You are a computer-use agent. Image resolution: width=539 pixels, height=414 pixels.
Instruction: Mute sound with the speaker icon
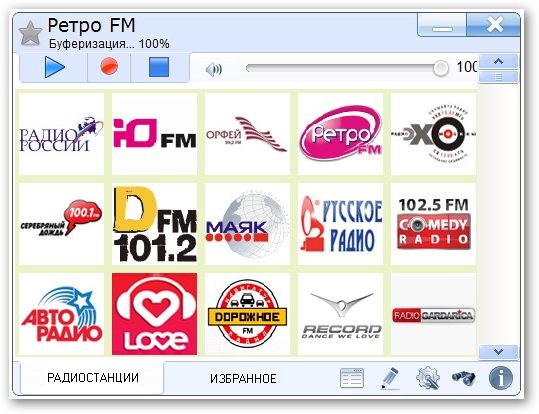(214, 70)
